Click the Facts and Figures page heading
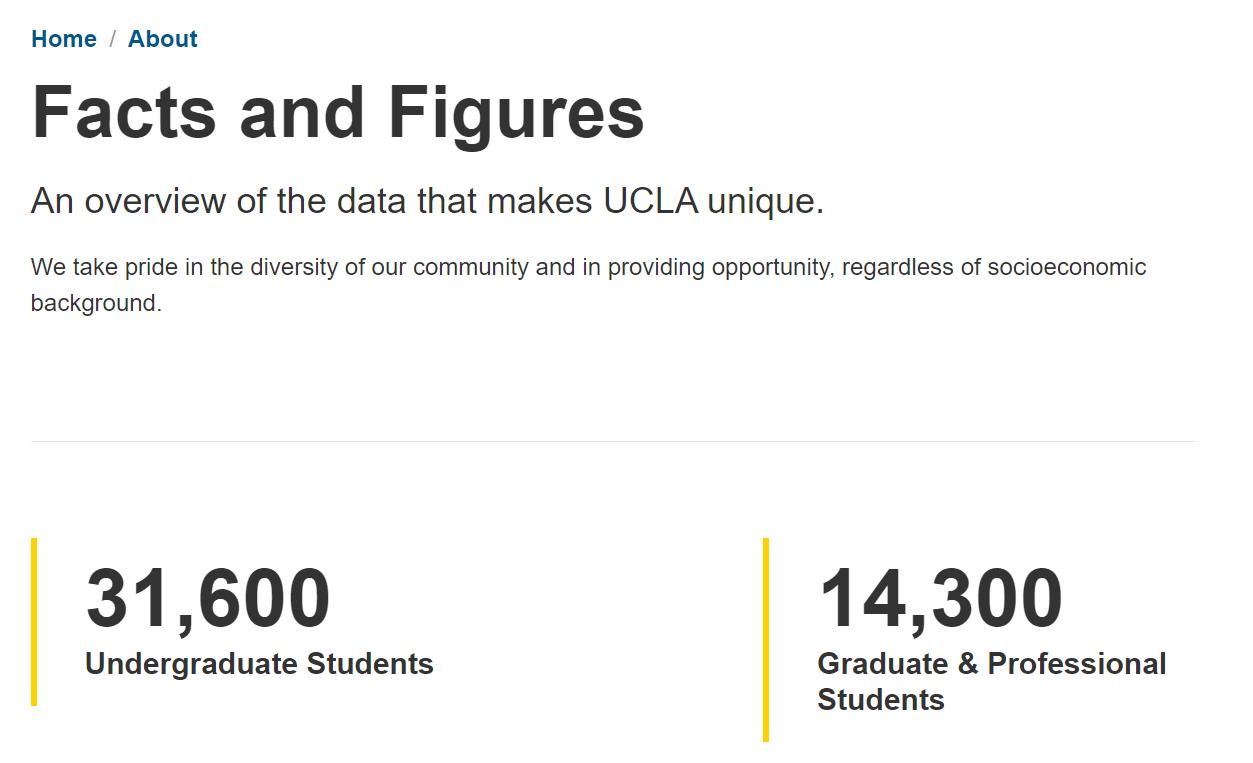This screenshot has width=1253, height=763. 338,112
